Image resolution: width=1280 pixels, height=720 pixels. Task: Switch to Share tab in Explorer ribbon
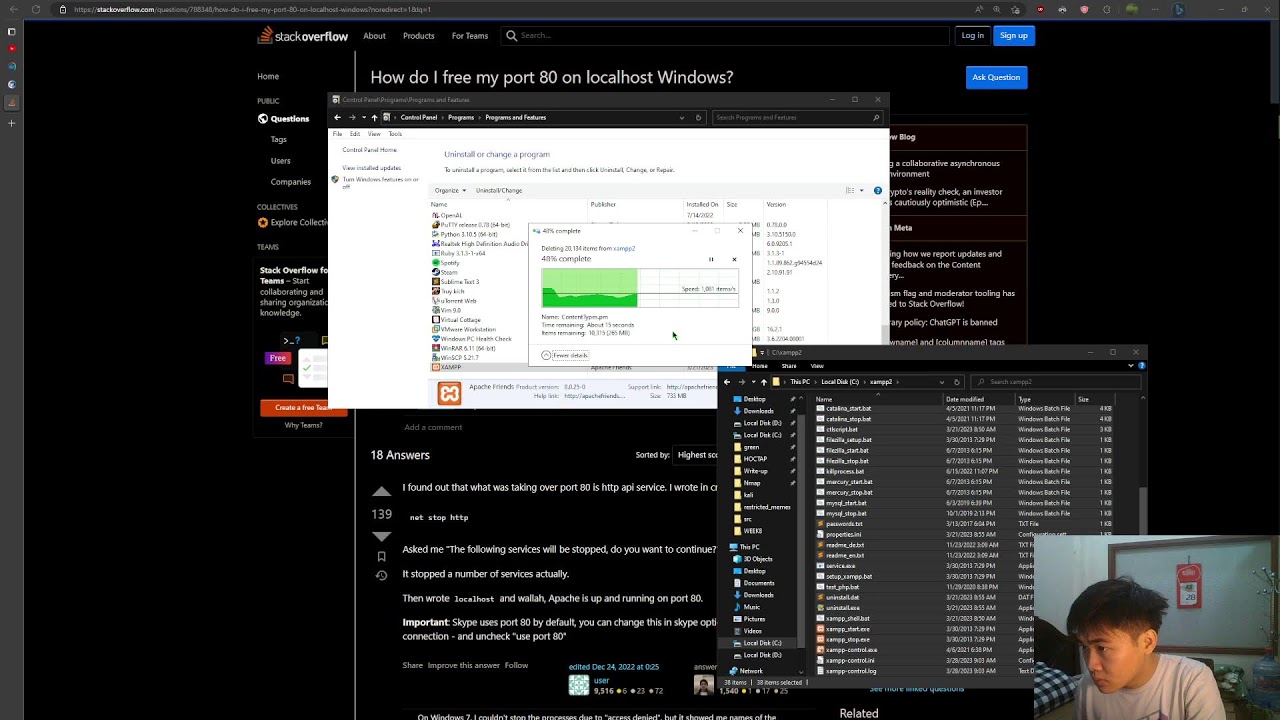[789, 366]
